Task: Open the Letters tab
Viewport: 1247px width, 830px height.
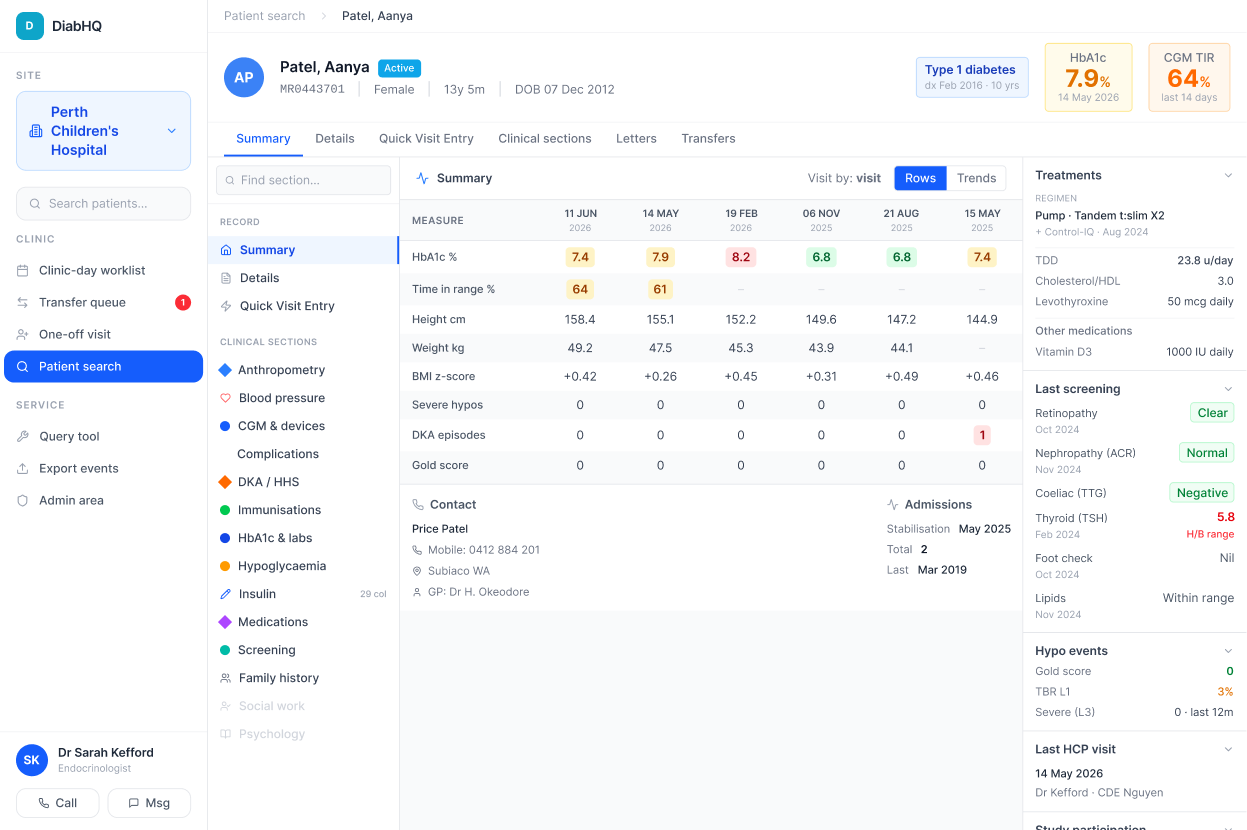Action: click(636, 139)
